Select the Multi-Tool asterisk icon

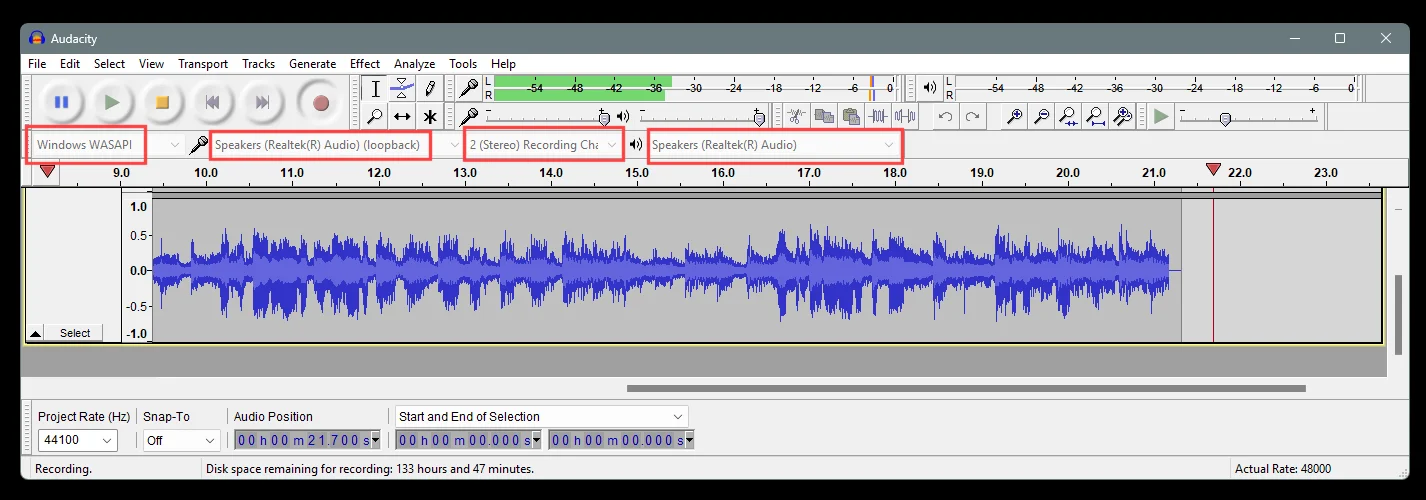[x=430, y=117]
